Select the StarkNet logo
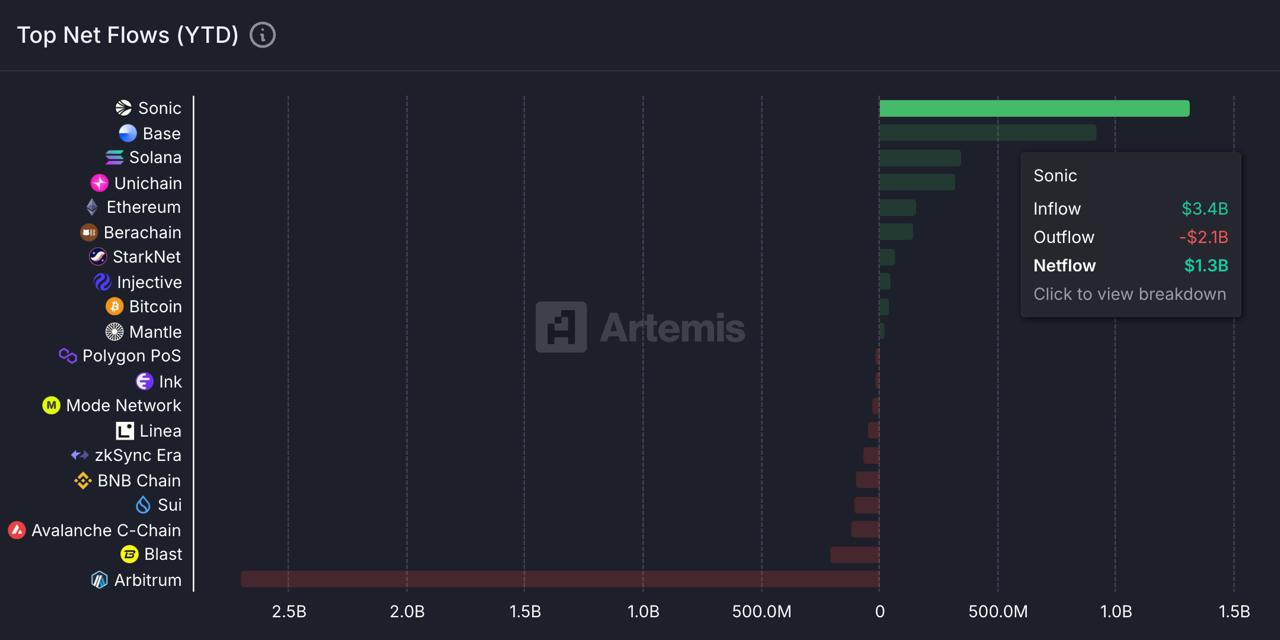This screenshot has height=640, width=1280. pyautogui.click(x=98, y=257)
